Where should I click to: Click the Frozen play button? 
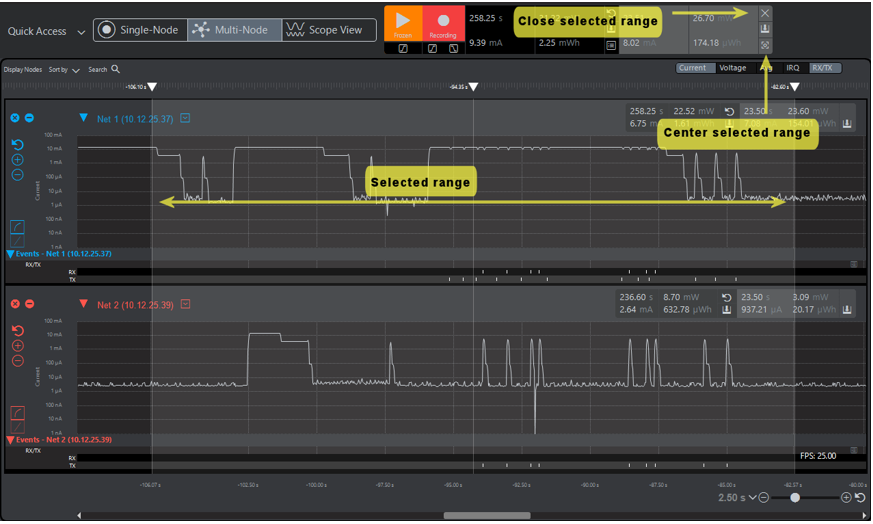(x=403, y=23)
